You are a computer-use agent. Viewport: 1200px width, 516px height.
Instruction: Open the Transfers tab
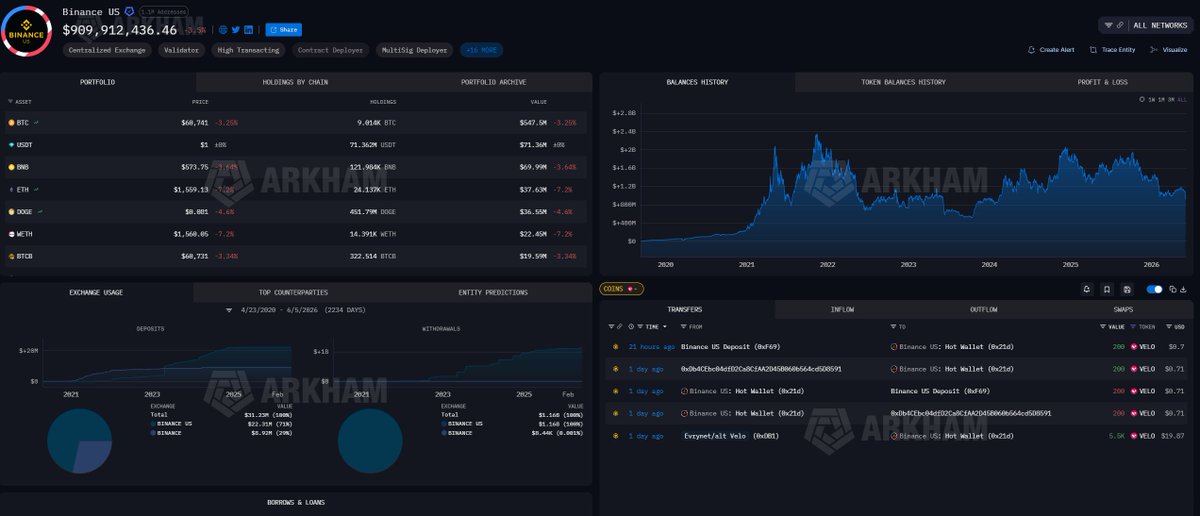[x=684, y=310]
